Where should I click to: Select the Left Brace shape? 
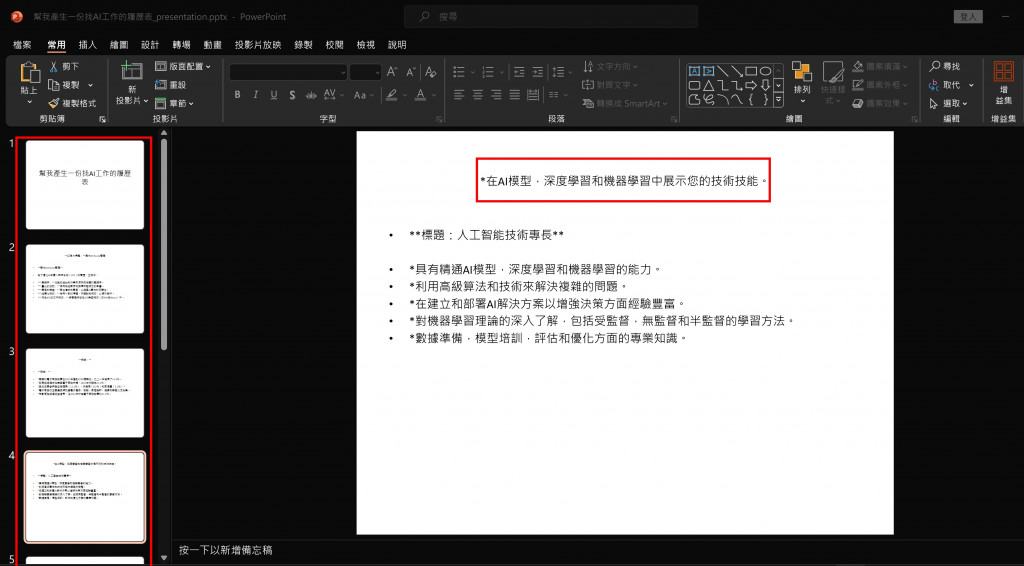click(x=751, y=100)
